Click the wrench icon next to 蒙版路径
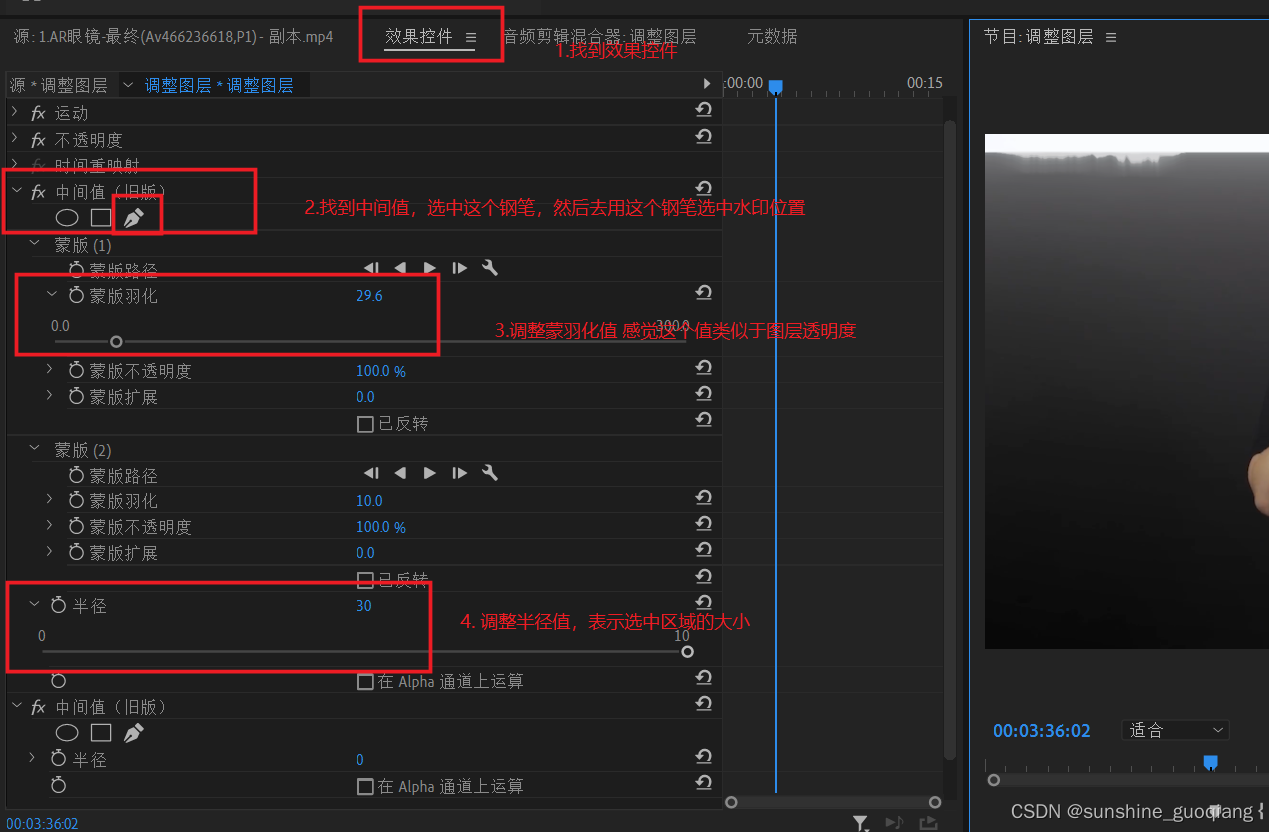Screen dimensions: 1269x832 coord(489,267)
